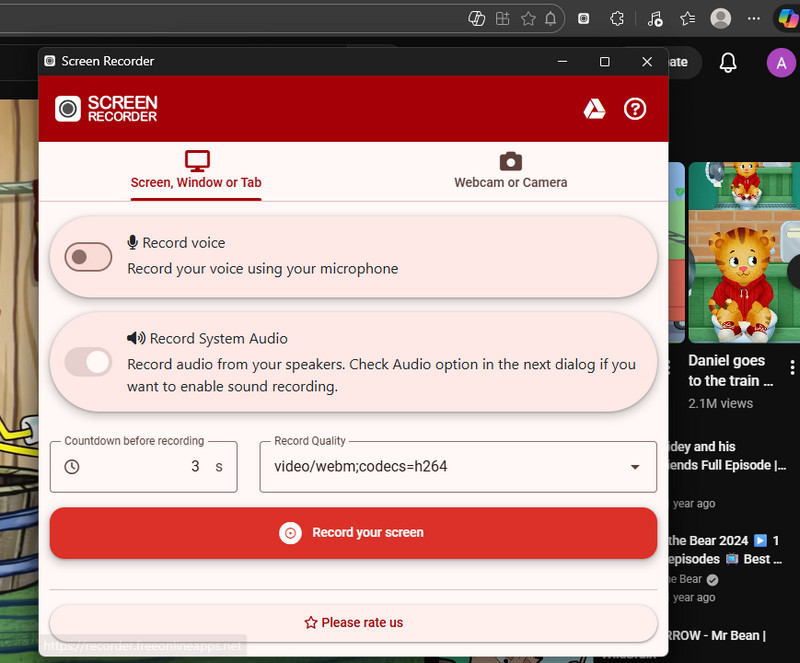Click the Please rate us button
The width and height of the screenshot is (800, 663).
(x=353, y=622)
